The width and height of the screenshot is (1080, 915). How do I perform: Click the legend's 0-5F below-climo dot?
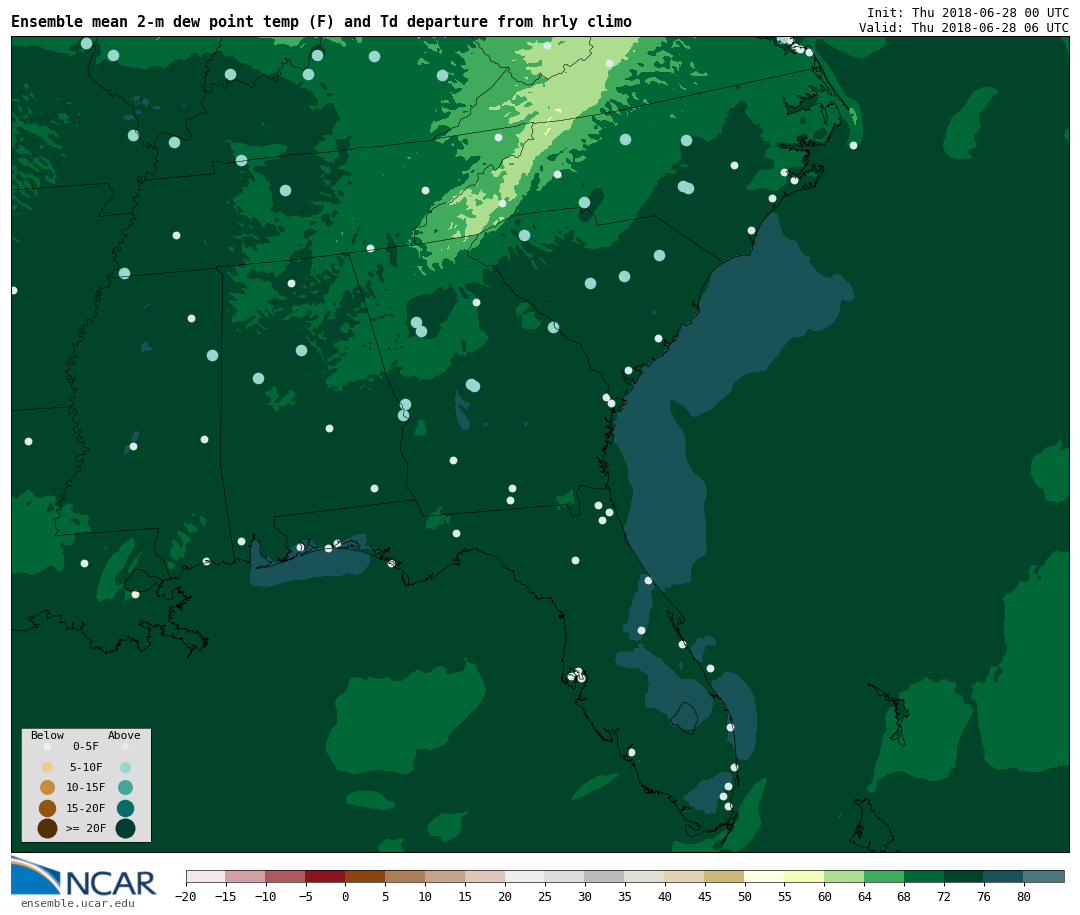(48, 746)
